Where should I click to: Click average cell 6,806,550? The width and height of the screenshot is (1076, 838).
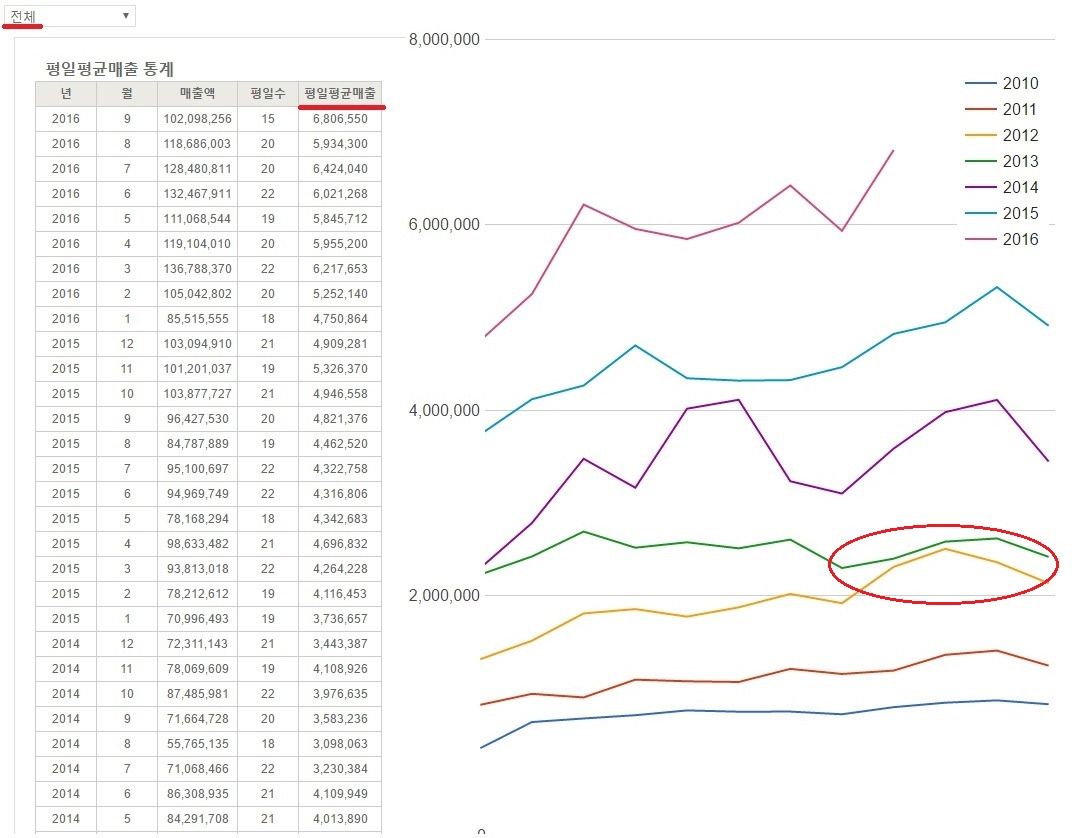pyautogui.click(x=340, y=119)
